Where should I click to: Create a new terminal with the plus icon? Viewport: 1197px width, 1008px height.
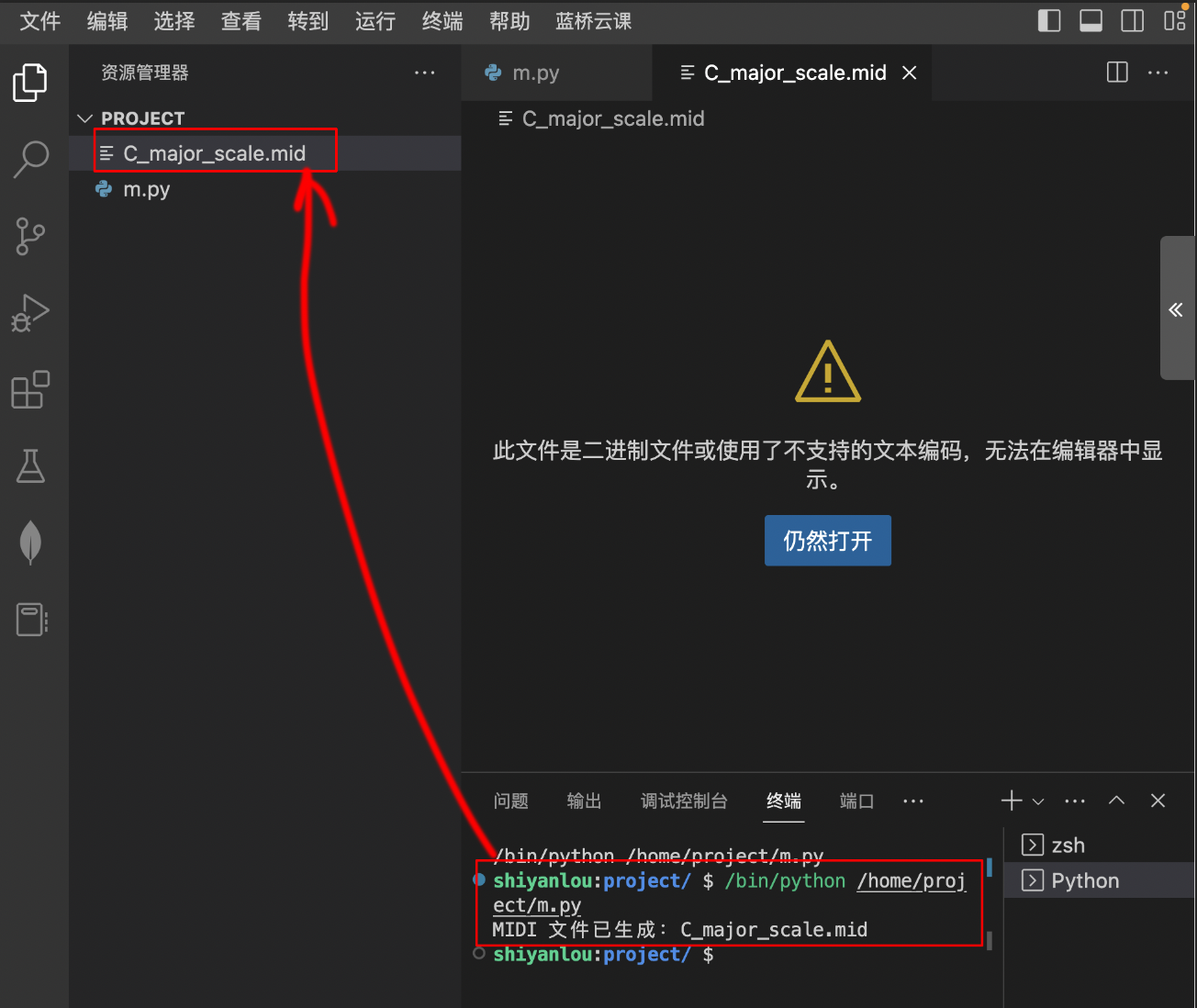tap(1010, 801)
